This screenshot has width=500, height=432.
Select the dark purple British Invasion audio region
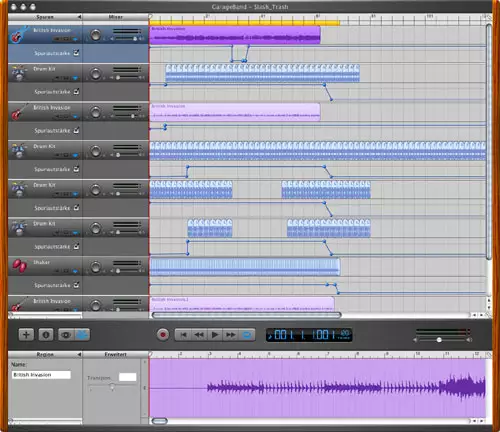point(235,35)
